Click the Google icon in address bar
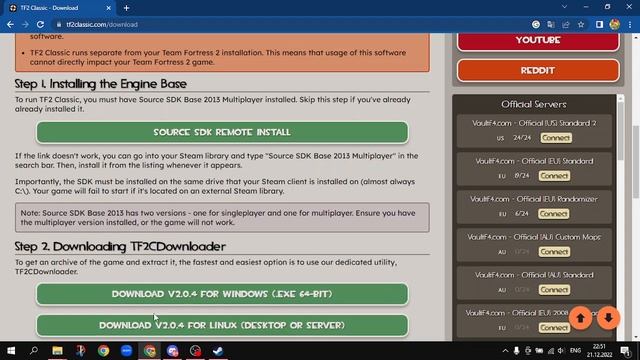Viewport: 640px width, 360px height. tap(536, 24)
